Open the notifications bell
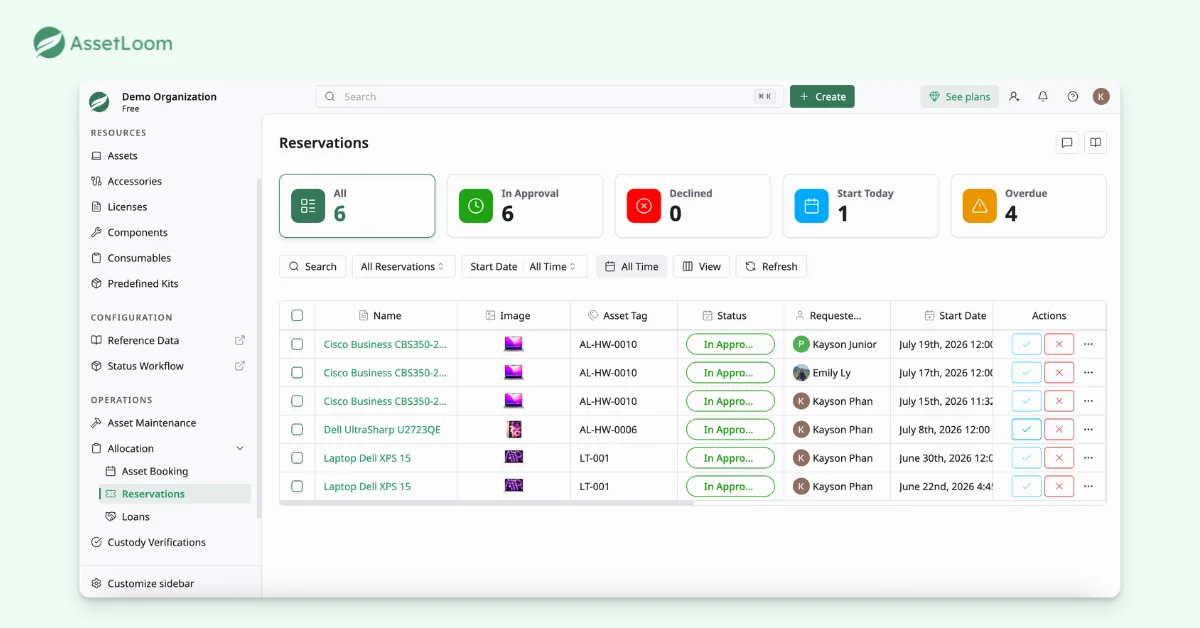Image resolution: width=1200 pixels, height=628 pixels. click(1043, 97)
